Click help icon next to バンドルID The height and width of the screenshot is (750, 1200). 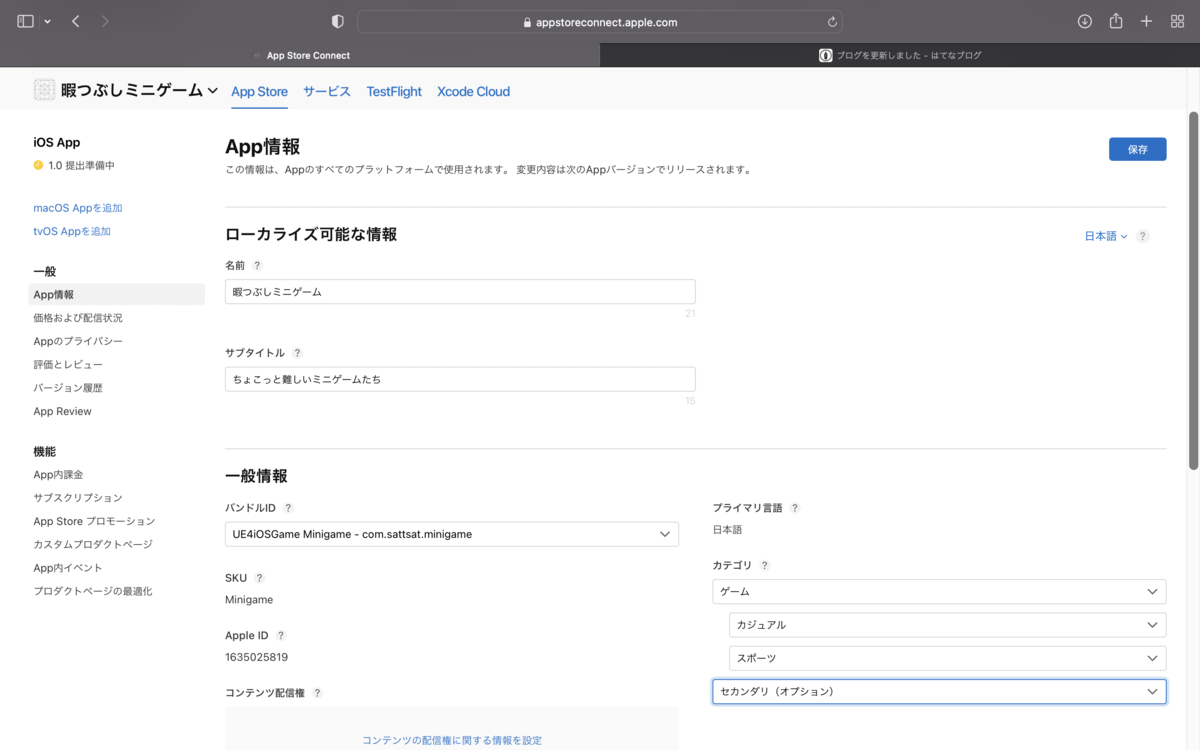288,508
